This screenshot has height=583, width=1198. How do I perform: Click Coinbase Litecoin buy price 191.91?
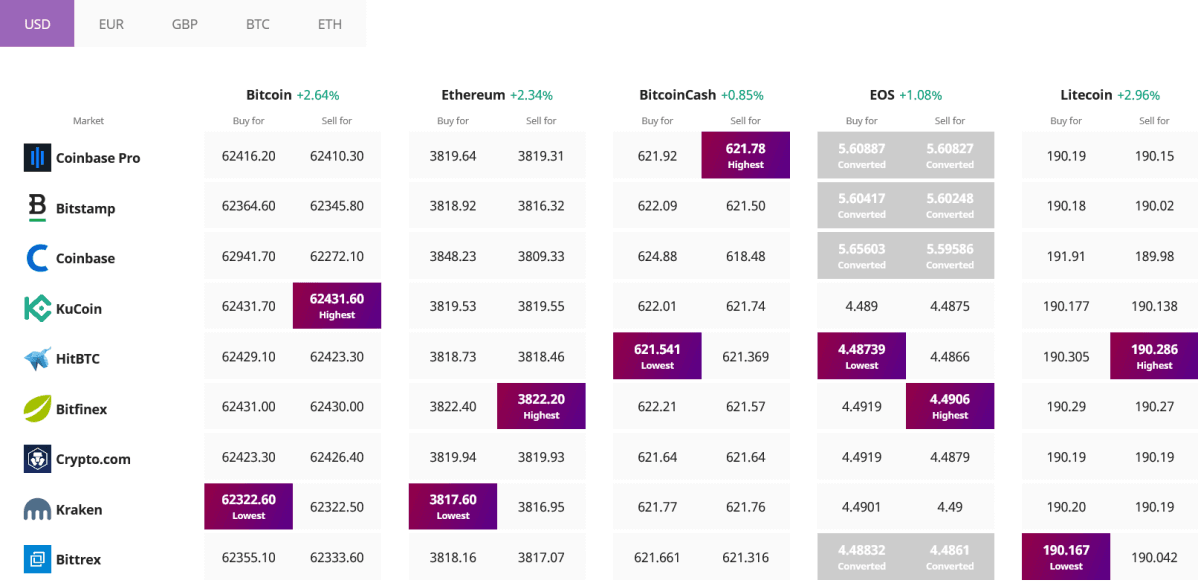coord(1066,257)
